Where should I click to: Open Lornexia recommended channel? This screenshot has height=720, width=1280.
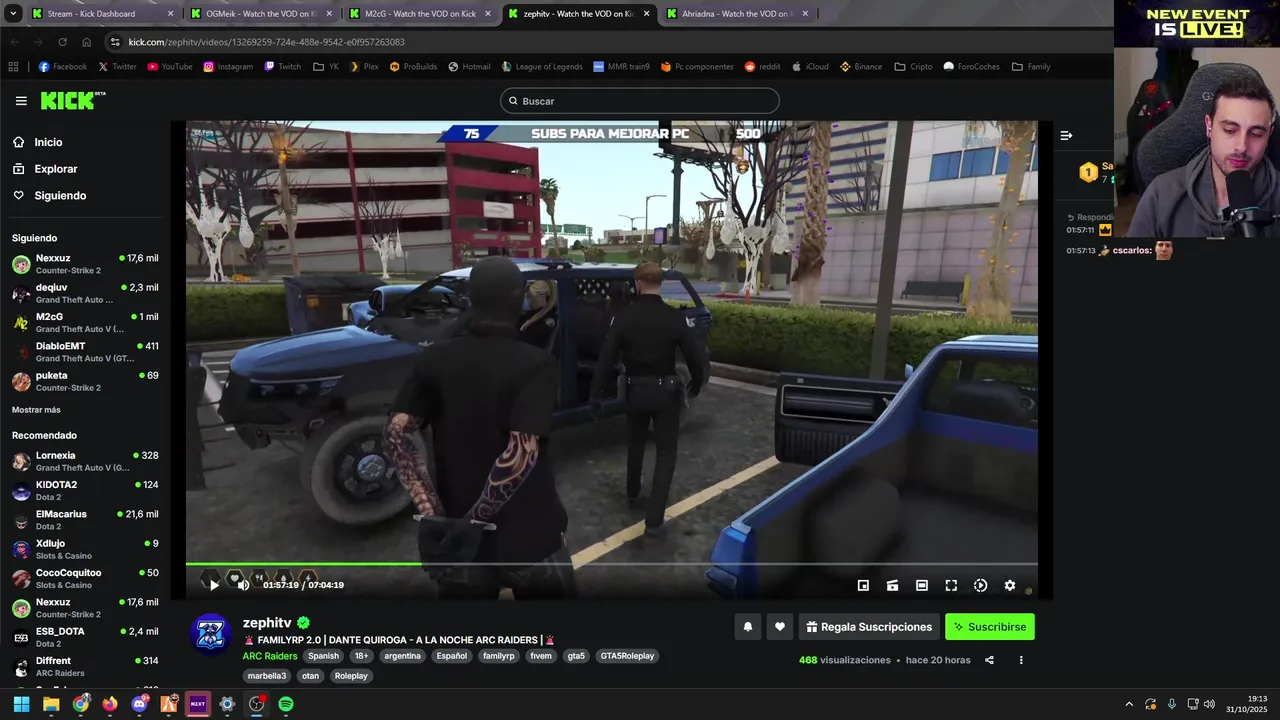pyautogui.click(x=85, y=461)
